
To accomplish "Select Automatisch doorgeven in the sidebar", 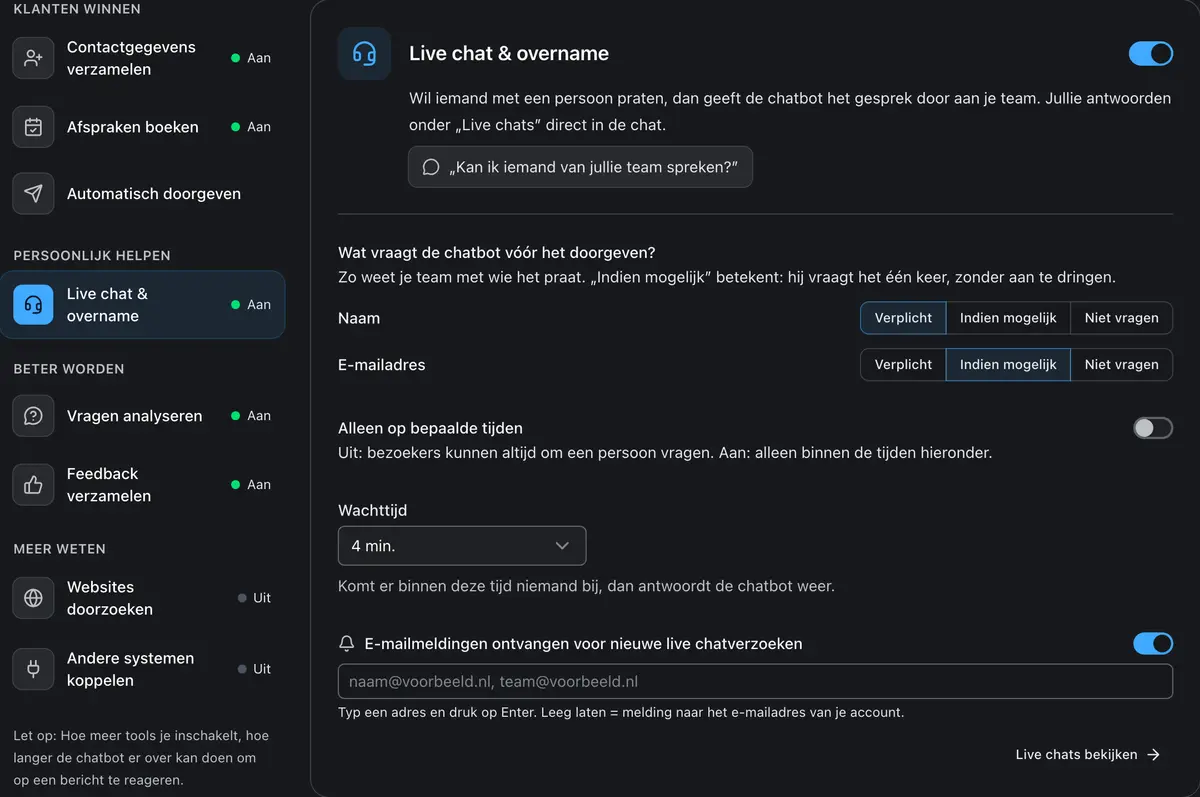I will tap(143, 194).
